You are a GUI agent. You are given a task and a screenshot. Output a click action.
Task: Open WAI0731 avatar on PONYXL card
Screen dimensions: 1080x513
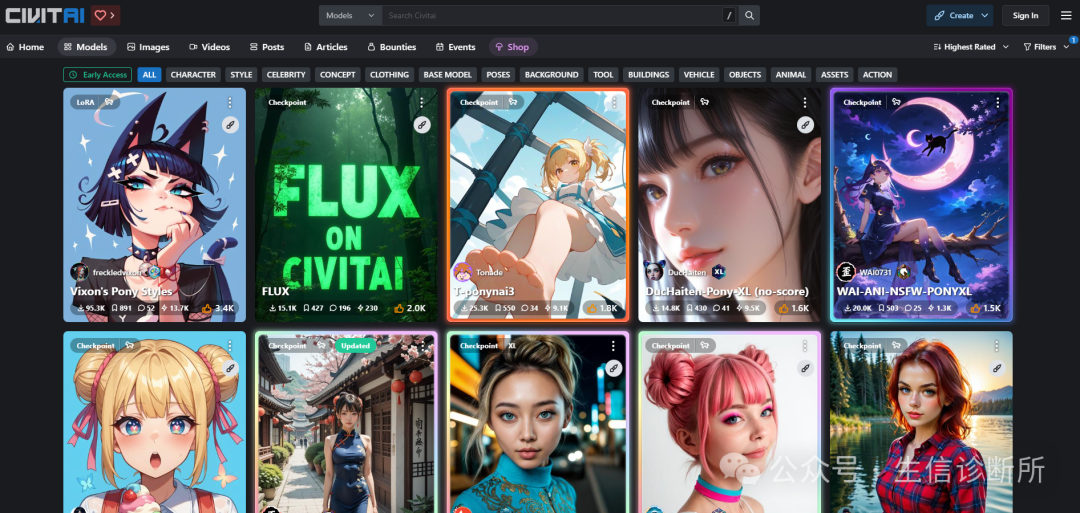(845, 271)
